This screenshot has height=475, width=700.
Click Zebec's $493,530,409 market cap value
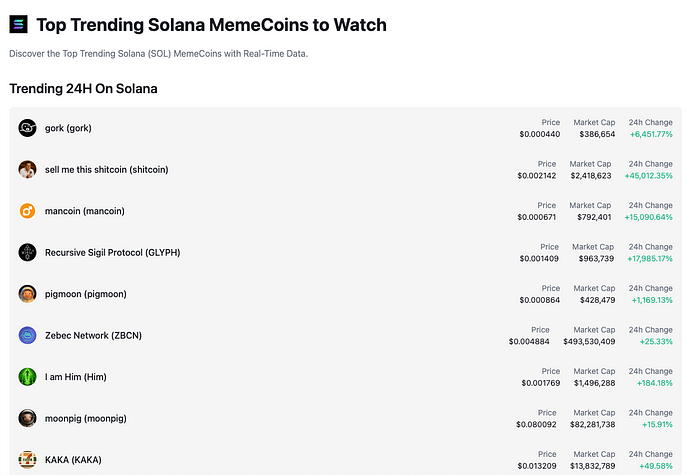click(x=589, y=342)
